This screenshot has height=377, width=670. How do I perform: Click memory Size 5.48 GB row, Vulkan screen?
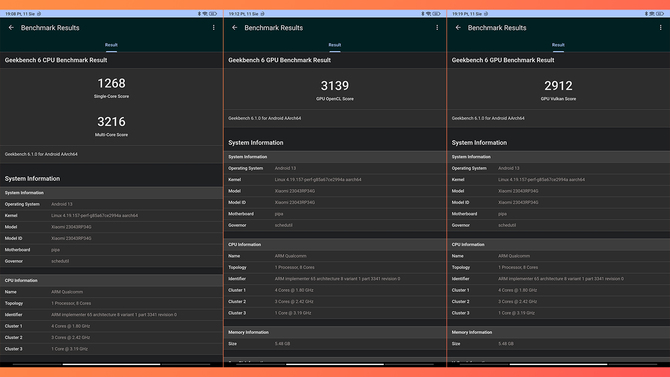coord(558,344)
